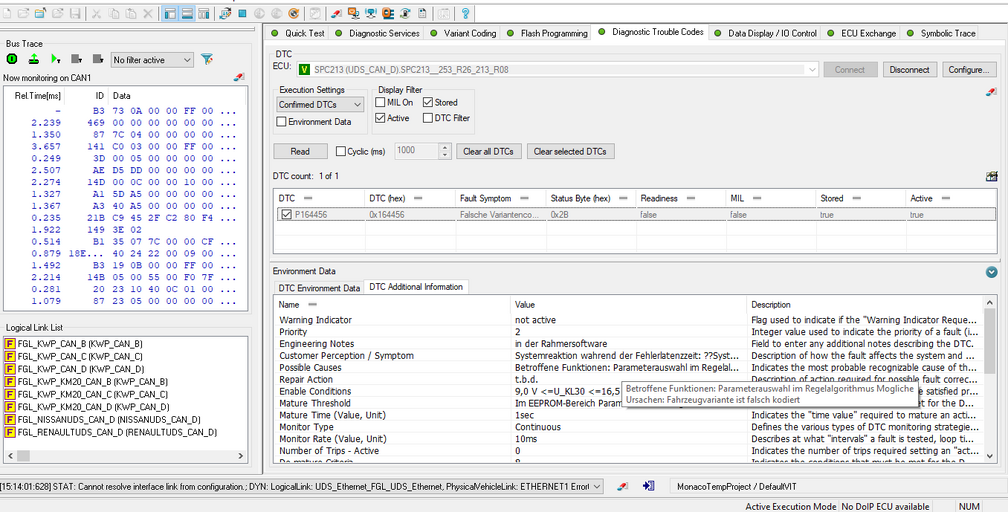This screenshot has width=1008, height=512.
Task: Click the MonacoTempProject / DefaultVIT status entry
Action: point(737,486)
